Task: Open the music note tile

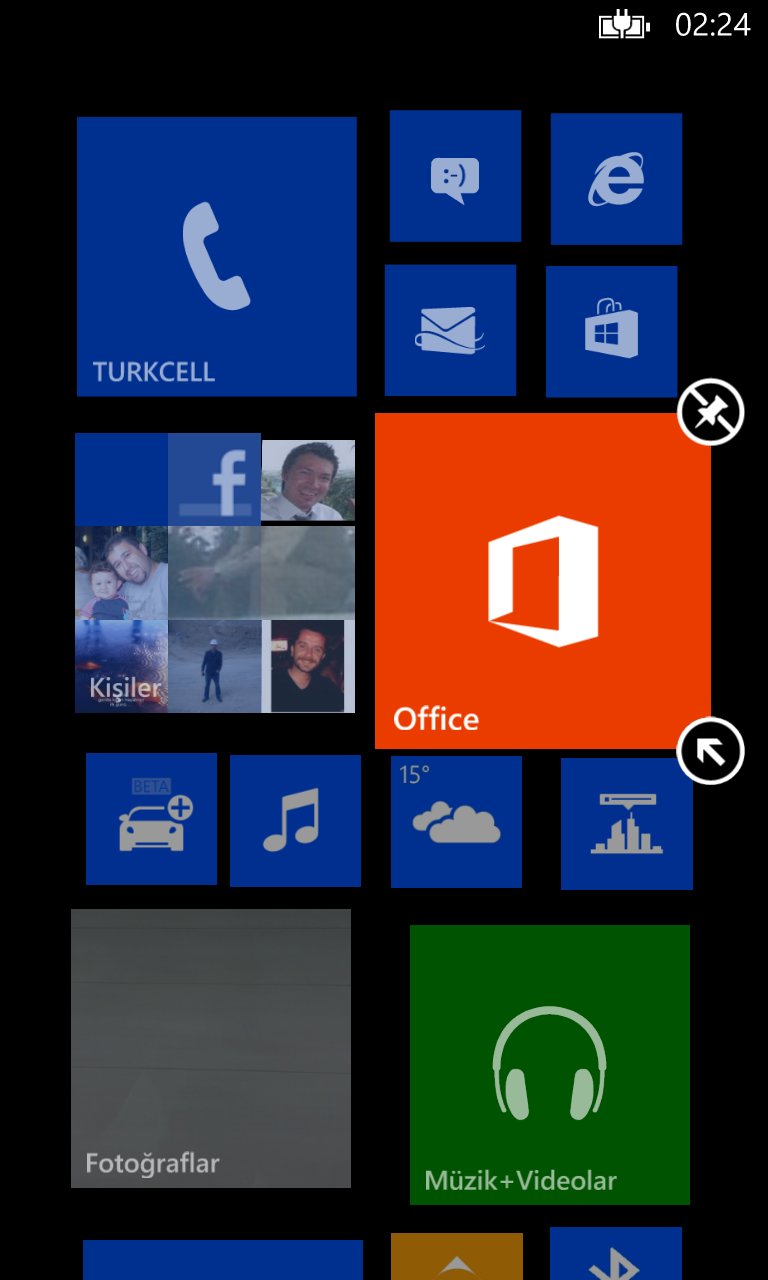Action: tap(295, 821)
